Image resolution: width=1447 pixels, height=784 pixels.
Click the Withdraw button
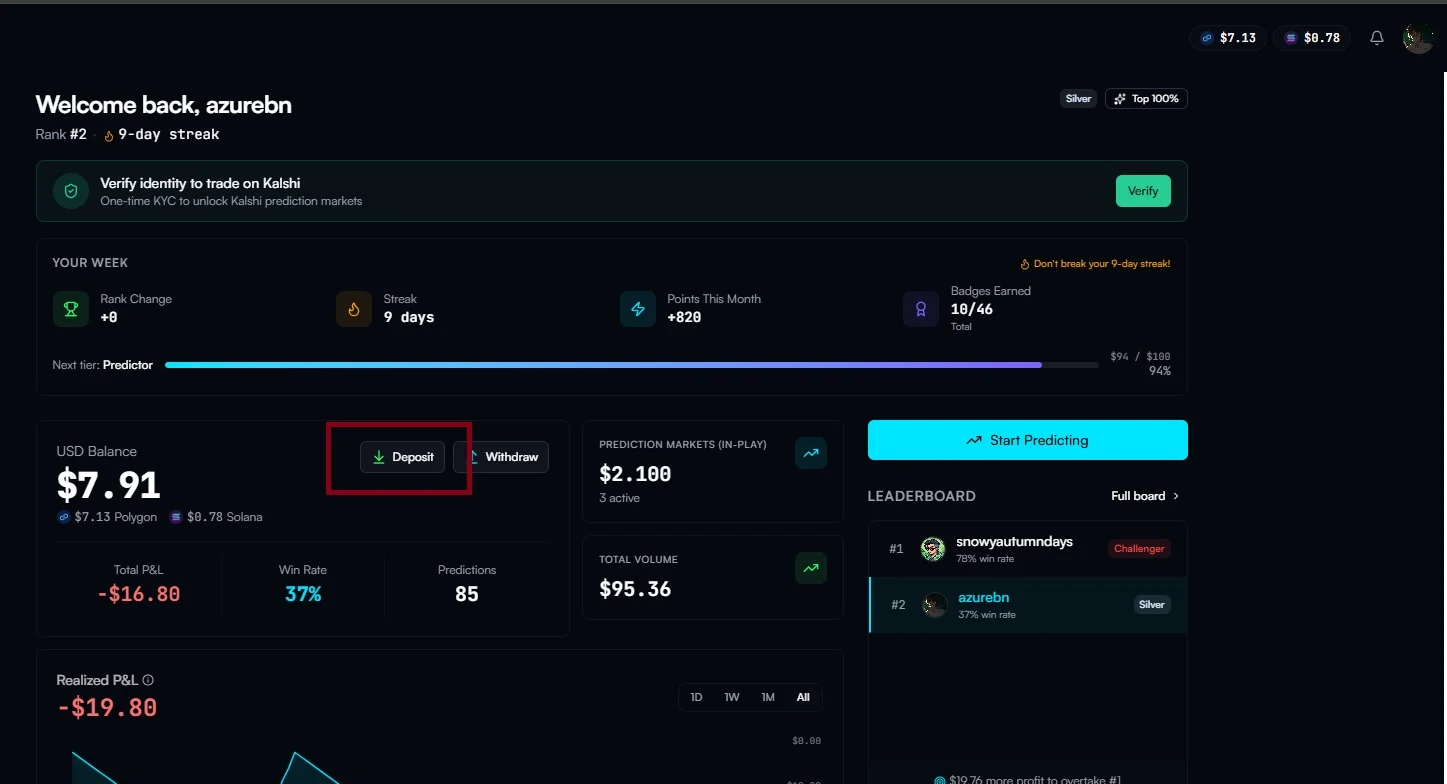click(501, 457)
